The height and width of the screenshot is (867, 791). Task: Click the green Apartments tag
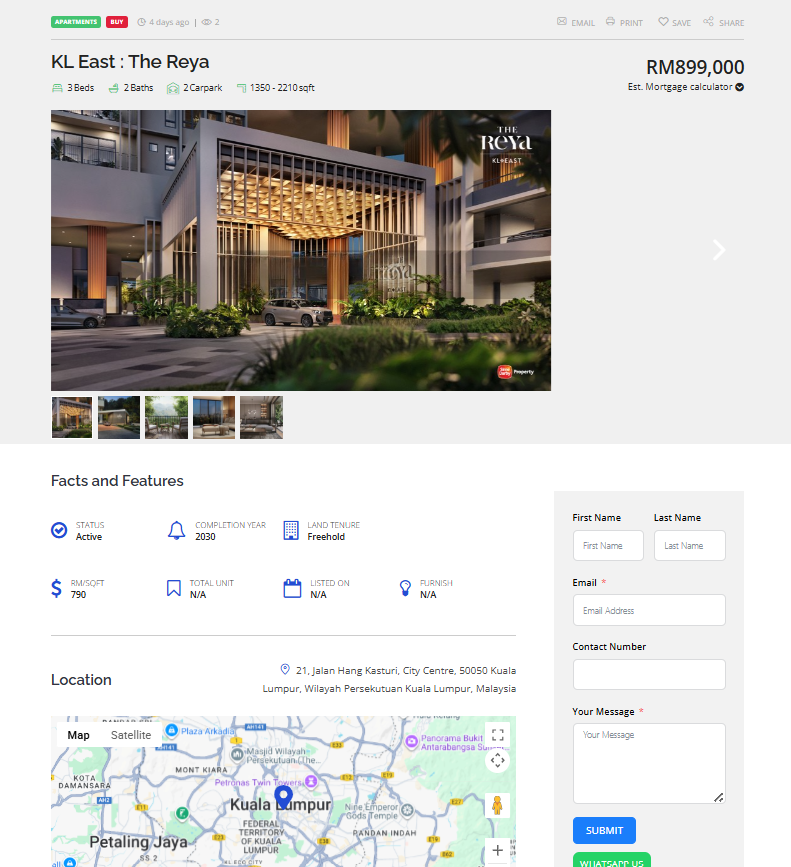click(x=76, y=22)
